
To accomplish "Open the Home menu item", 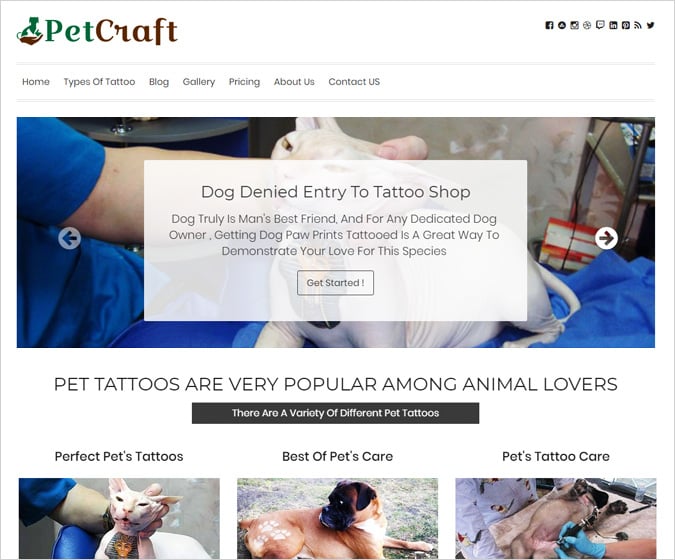I will pyautogui.click(x=36, y=82).
